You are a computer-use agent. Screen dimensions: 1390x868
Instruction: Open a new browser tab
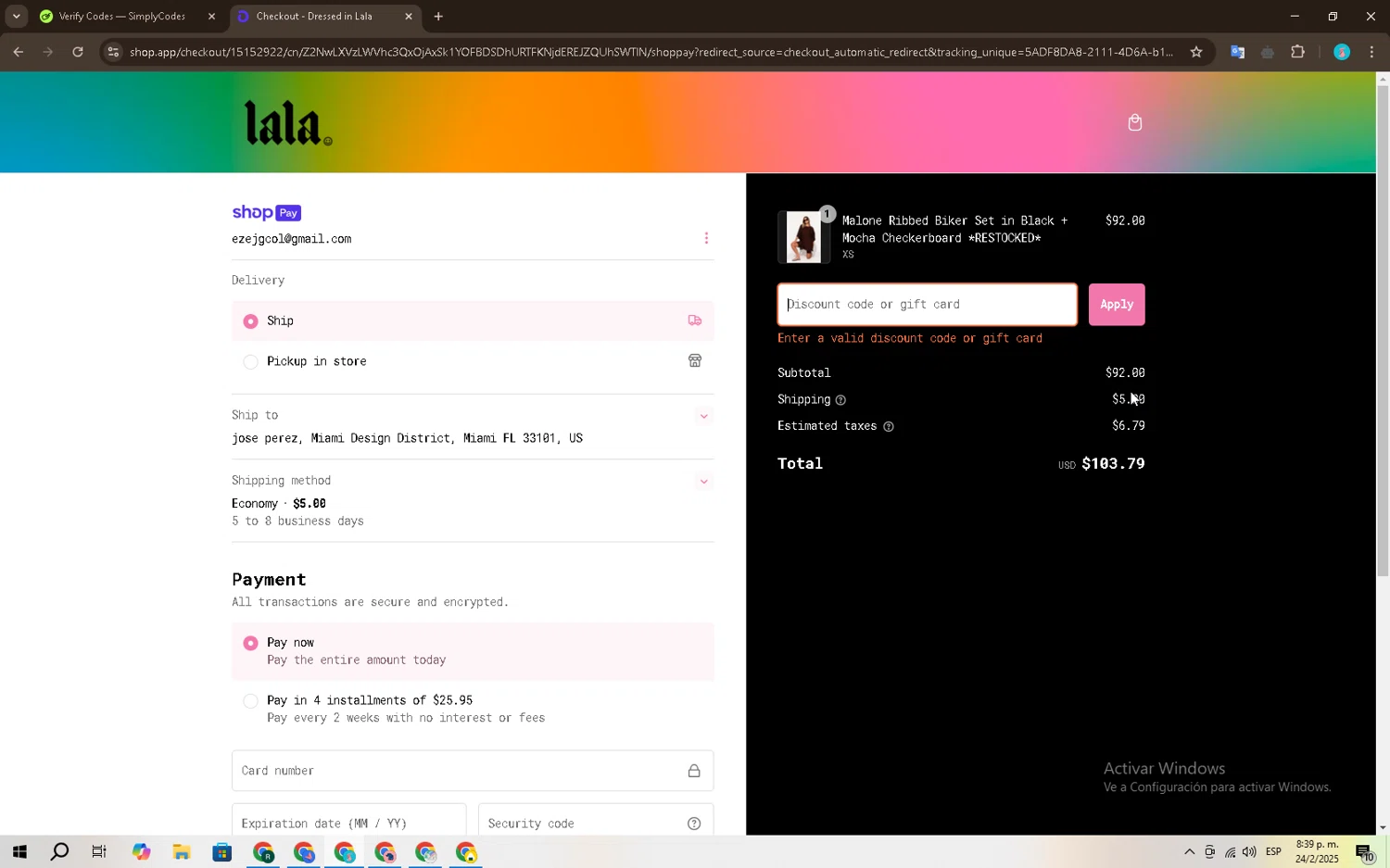tap(438, 16)
